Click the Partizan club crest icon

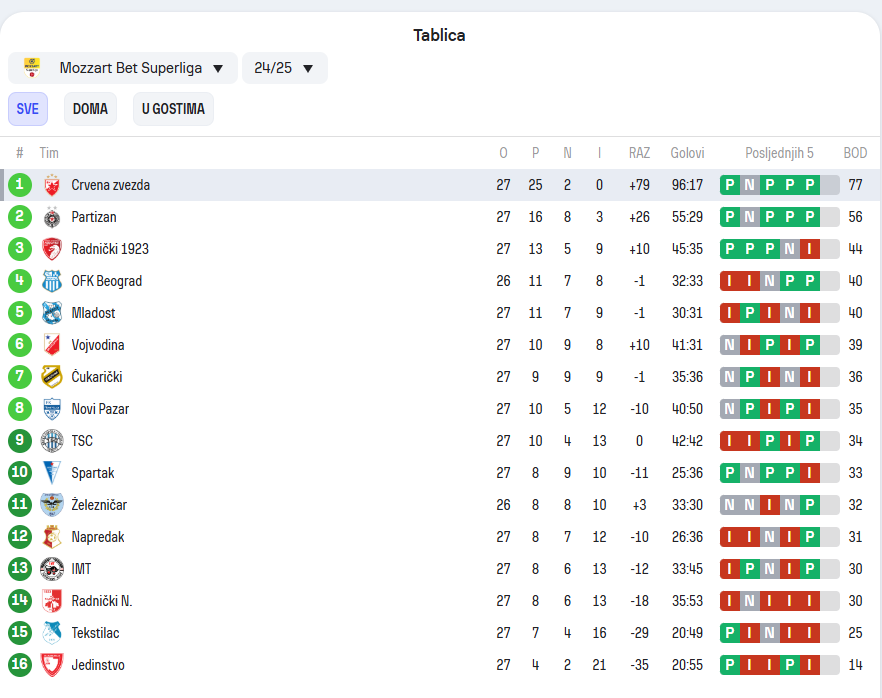point(52,217)
